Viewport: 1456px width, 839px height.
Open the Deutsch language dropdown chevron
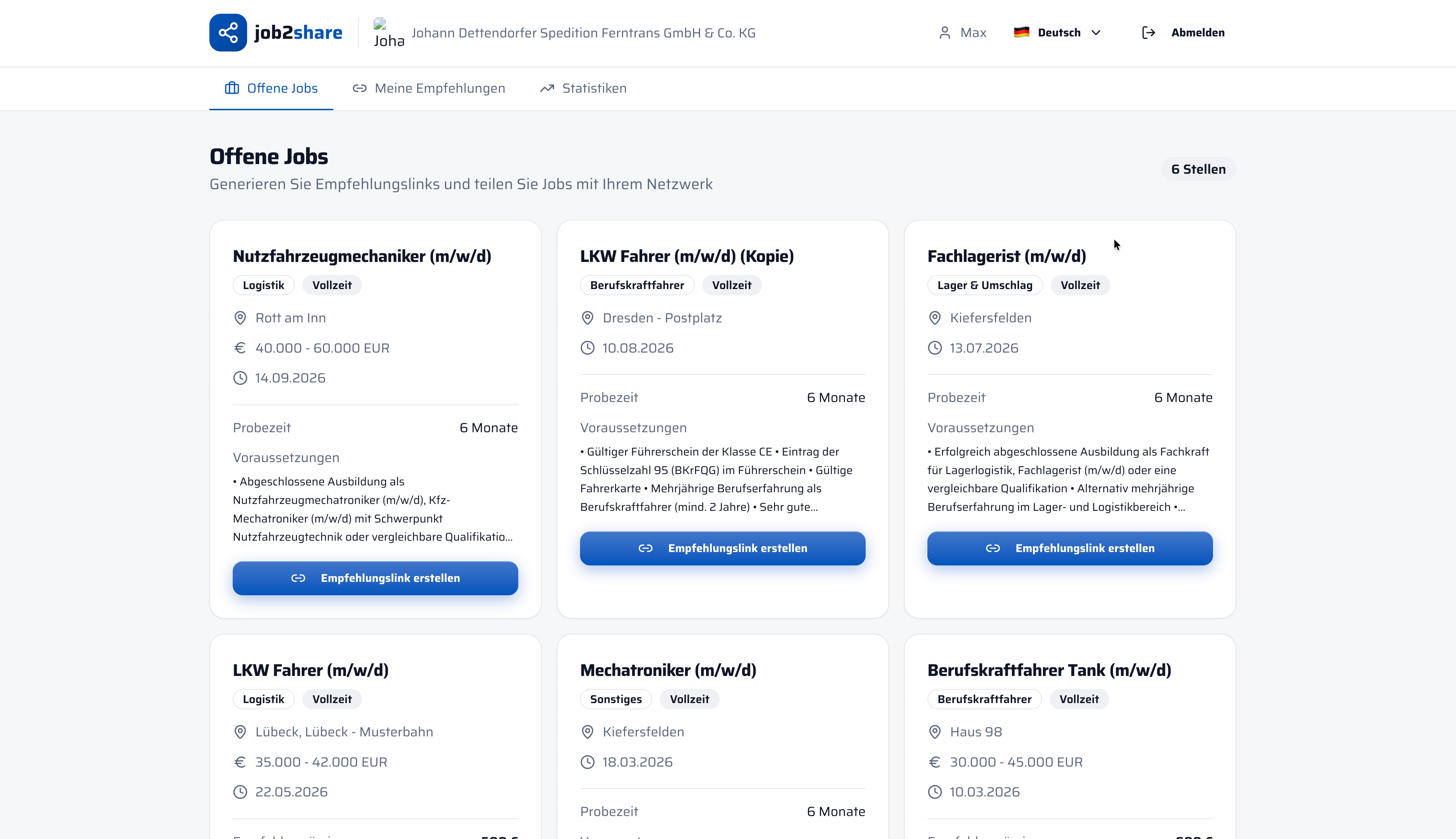(x=1096, y=33)
